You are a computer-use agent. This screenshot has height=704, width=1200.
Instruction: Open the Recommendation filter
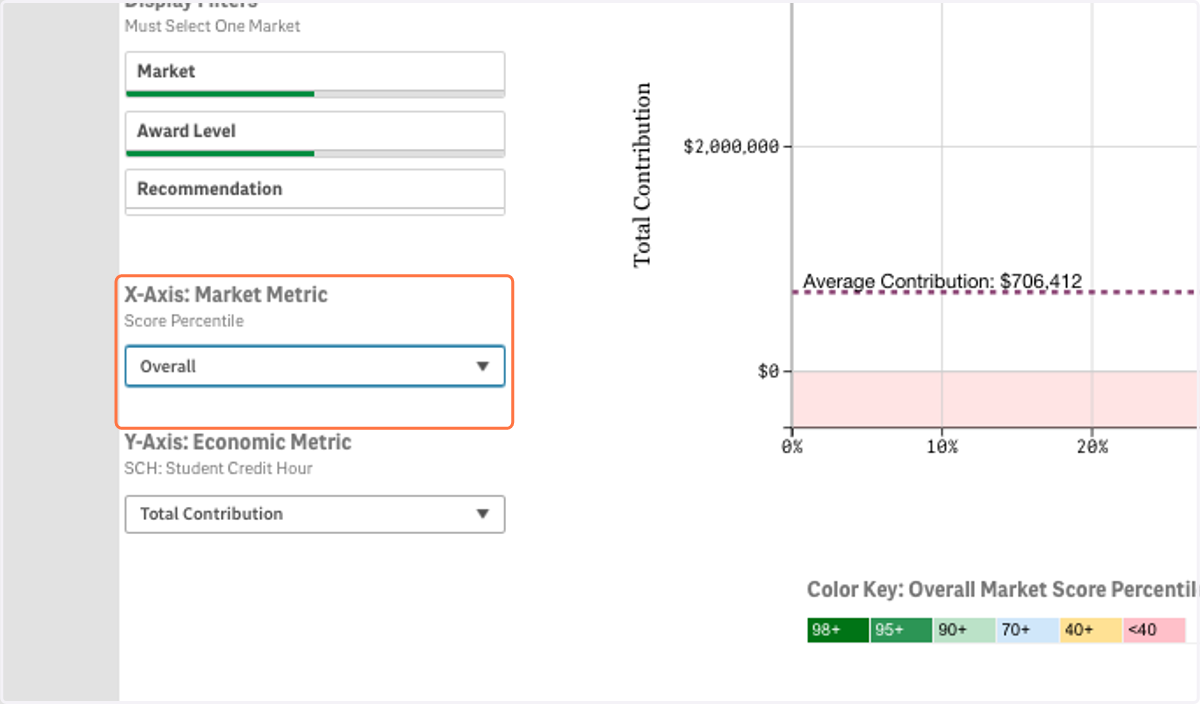point(315,190)
